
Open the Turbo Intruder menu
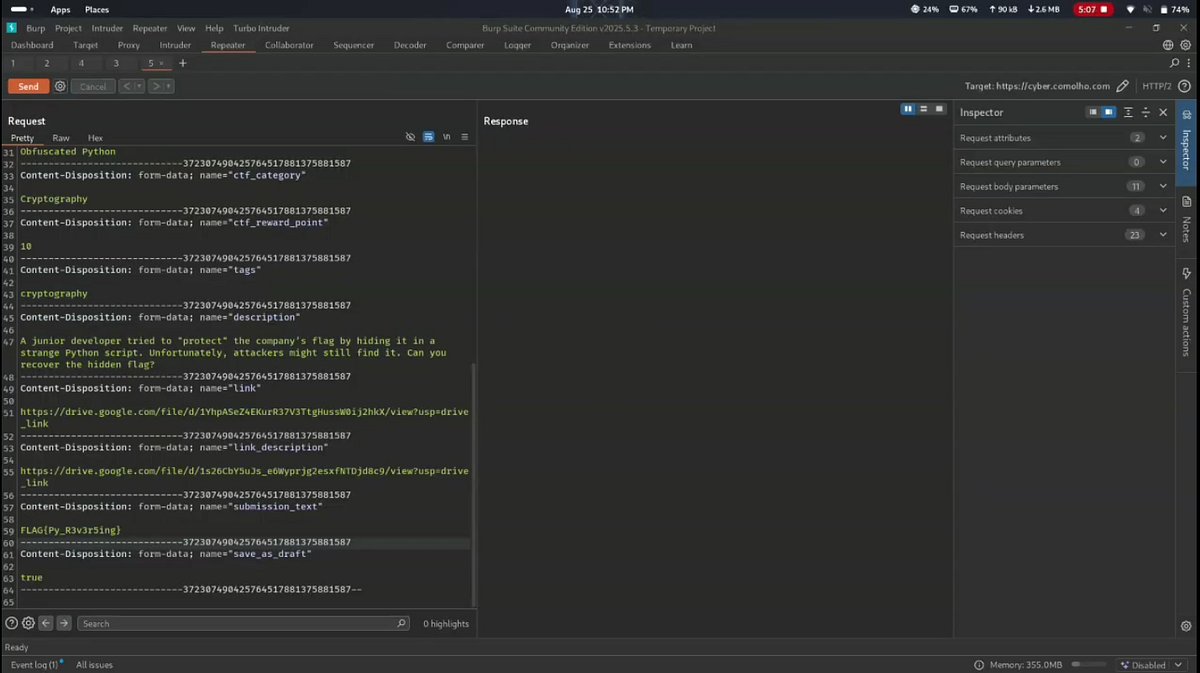click(261, 28)
